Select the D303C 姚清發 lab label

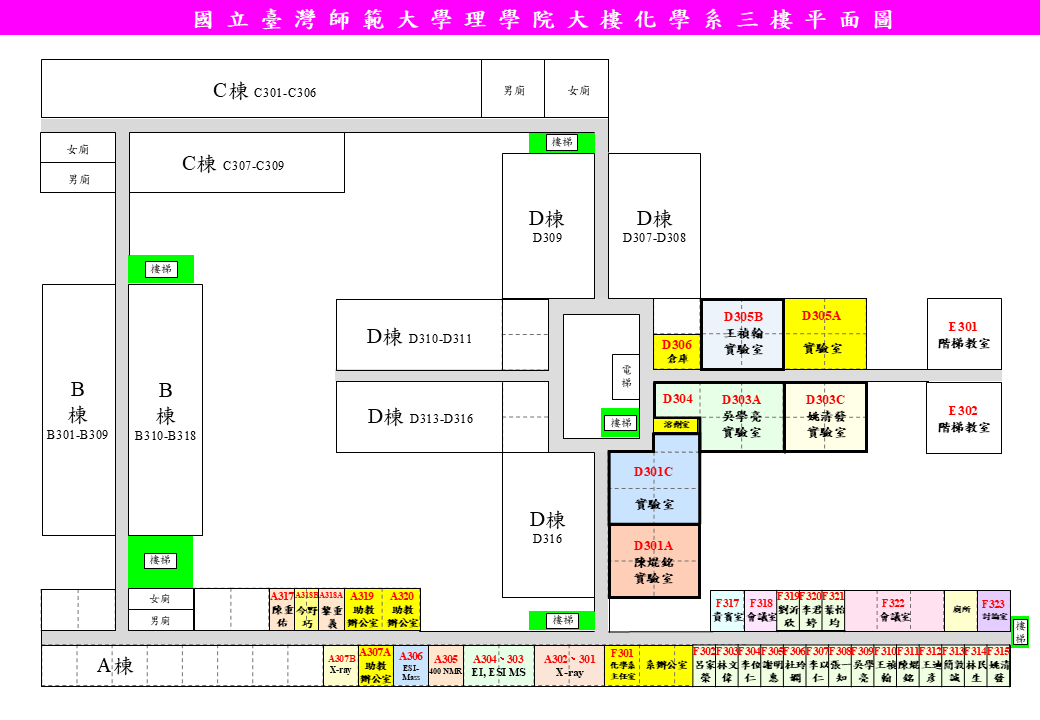[826, 416]
